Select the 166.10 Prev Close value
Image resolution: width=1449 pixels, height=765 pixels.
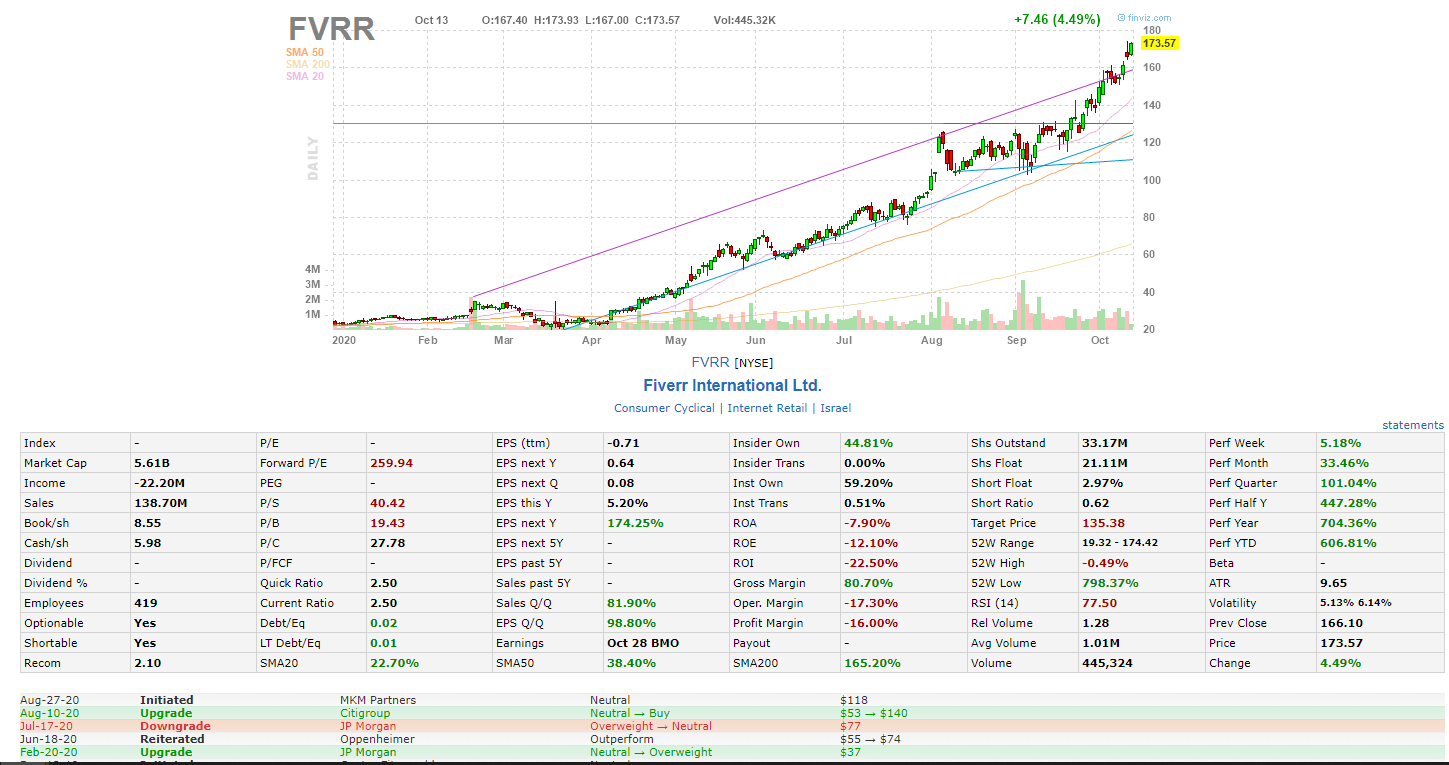pyautogui.click(x=1341, y=623)
